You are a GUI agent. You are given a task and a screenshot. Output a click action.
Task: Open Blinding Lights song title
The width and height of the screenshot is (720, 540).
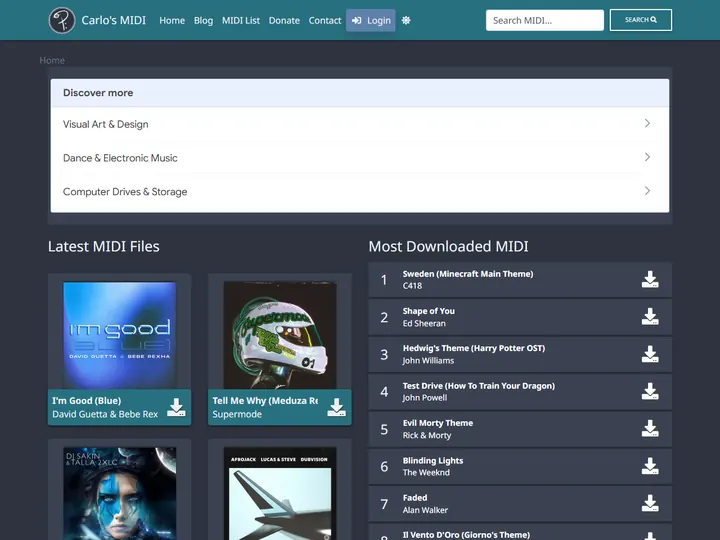coord(433,461)
